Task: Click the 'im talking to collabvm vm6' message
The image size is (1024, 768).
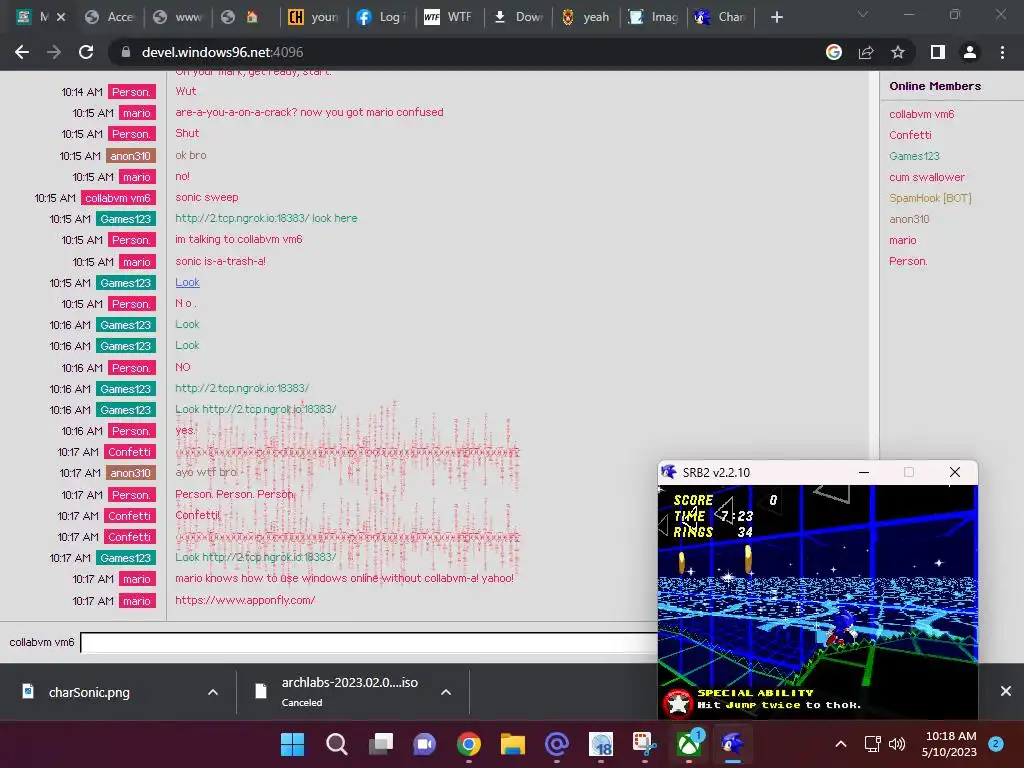Action: [238, 239]
